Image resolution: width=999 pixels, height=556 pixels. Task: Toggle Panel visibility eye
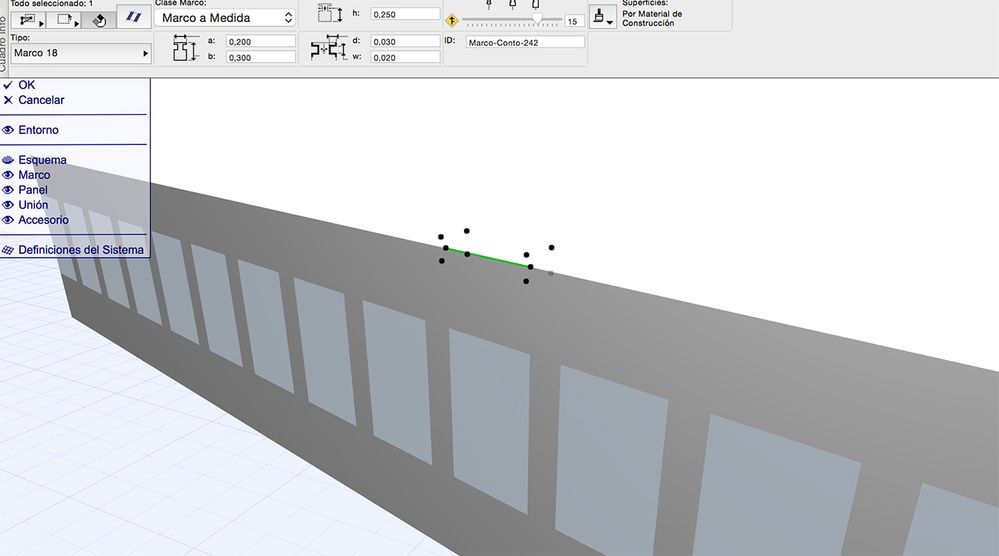point(8,190)
